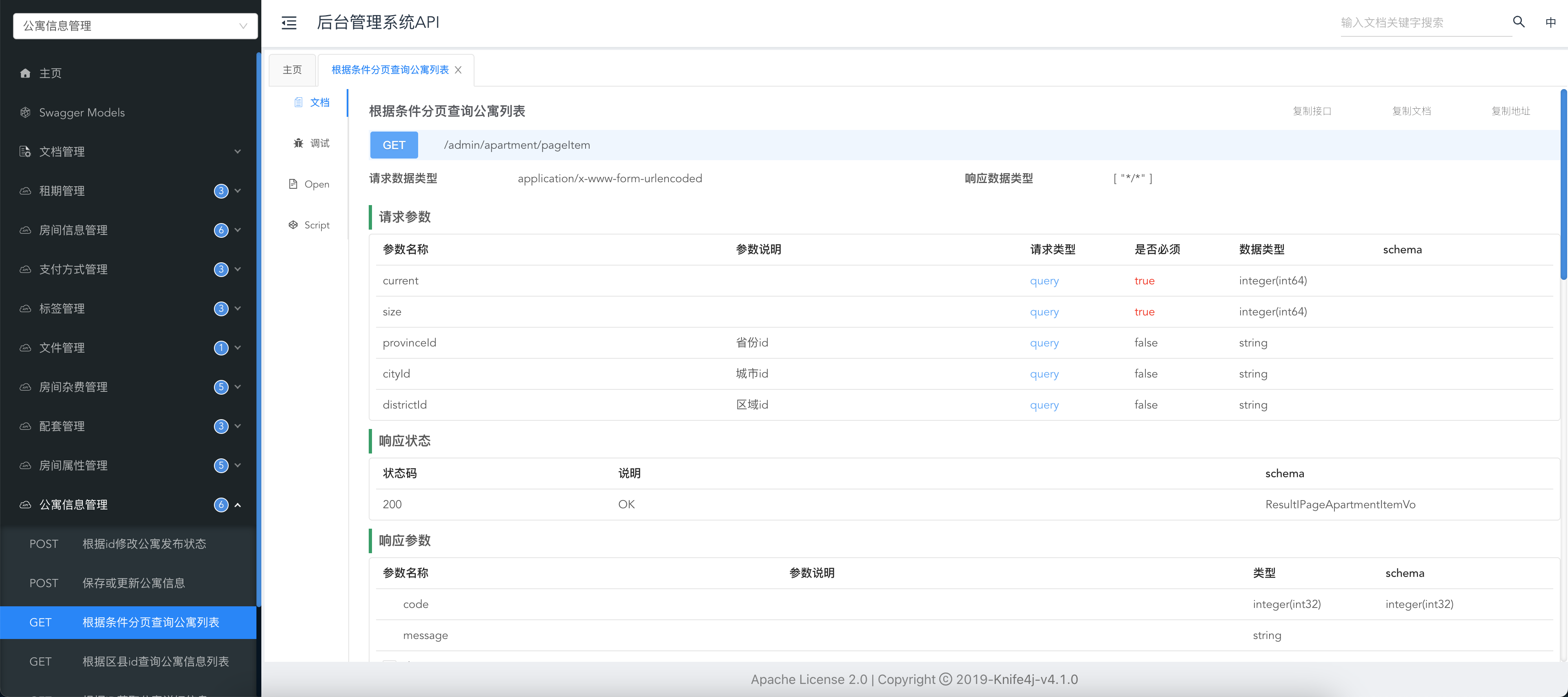The image size is (1568, 697).
Task: Open the 公寓信息管理 dropdown selector at top
Action: tap(134, 26)
